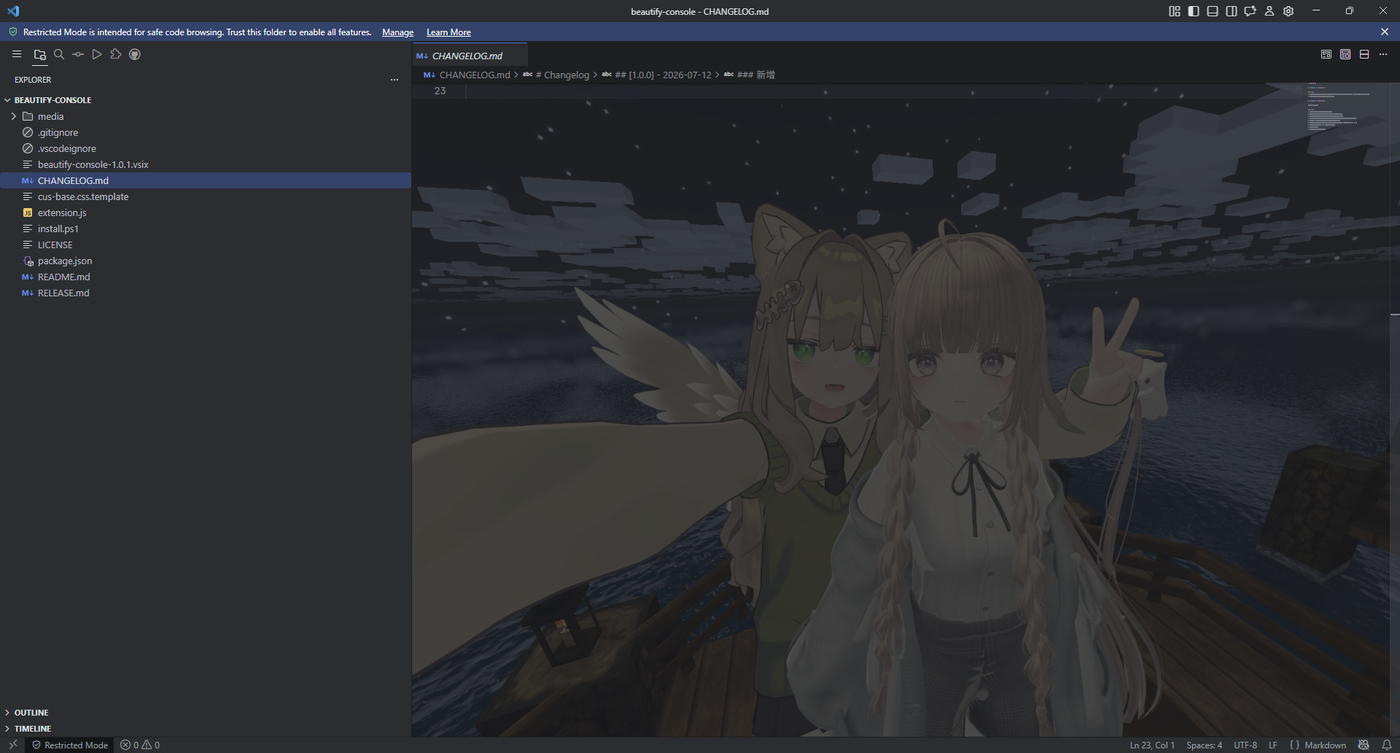The image size is (1400, 753).
Task: Select the CHANGELOG.md editor tab
Action: click(470, 56)
